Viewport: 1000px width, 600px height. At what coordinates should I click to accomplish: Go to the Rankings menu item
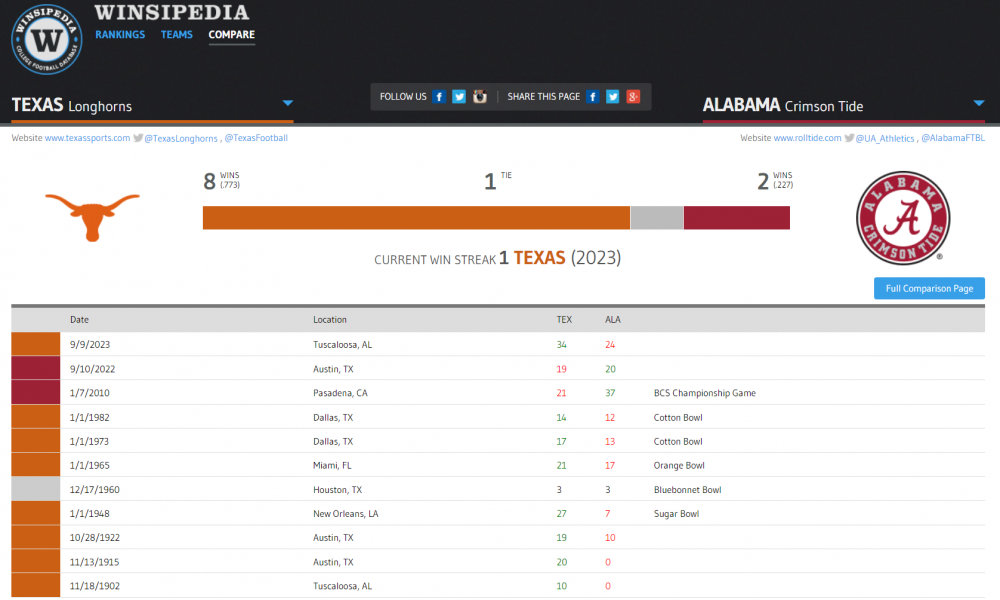(120, 35)
